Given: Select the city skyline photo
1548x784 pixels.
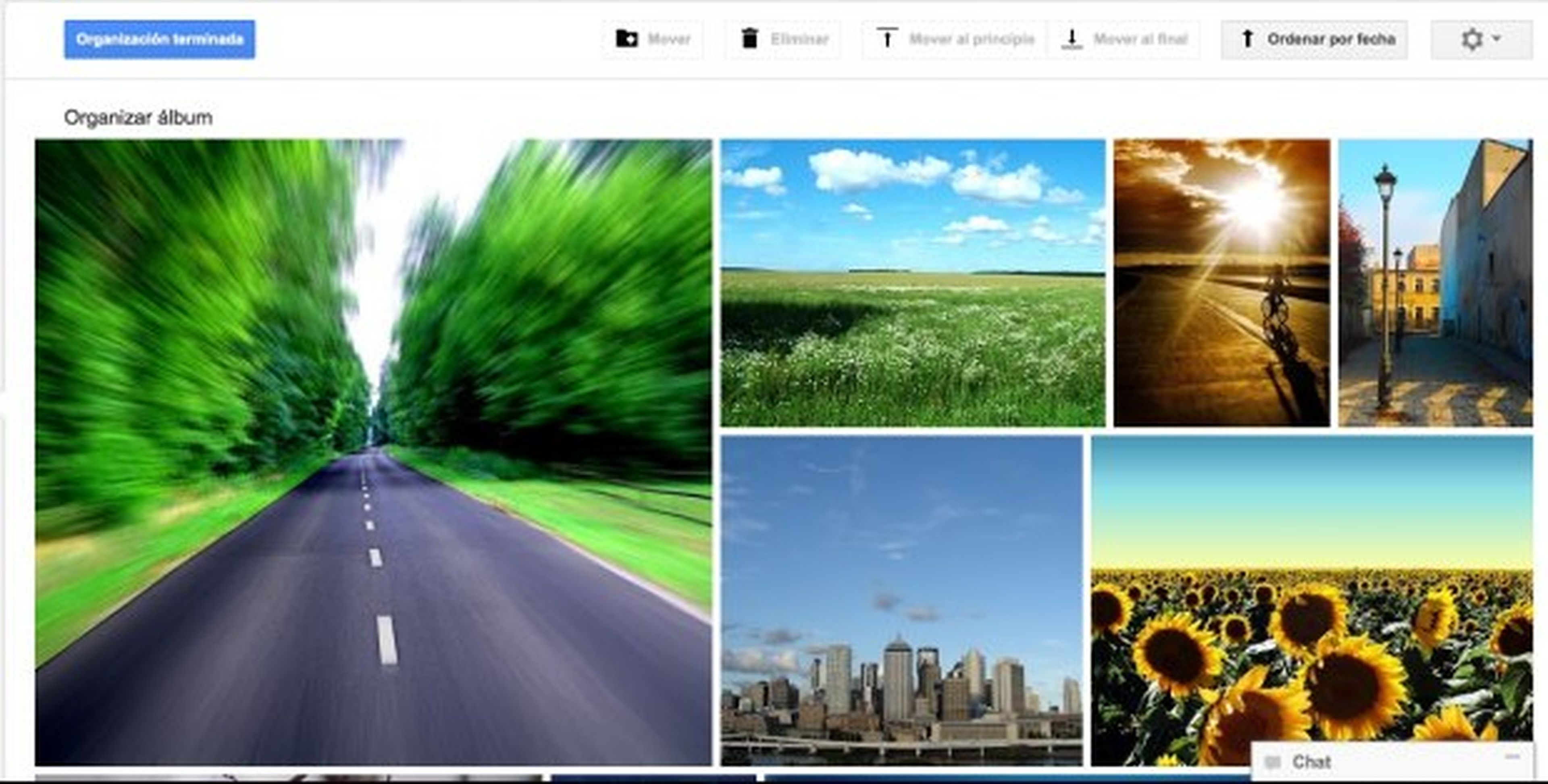Looking at the screenshot, I should pyautogui.click(x=901, y=599).
